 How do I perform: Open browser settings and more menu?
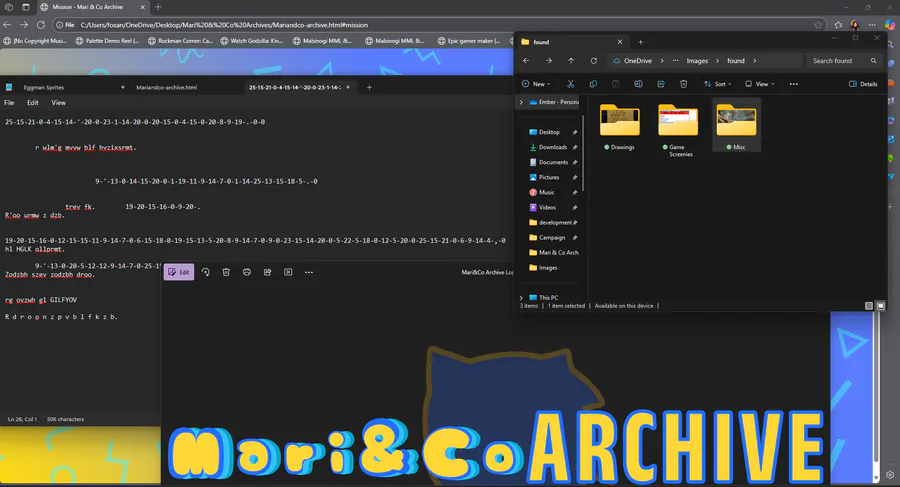[872, 25]
